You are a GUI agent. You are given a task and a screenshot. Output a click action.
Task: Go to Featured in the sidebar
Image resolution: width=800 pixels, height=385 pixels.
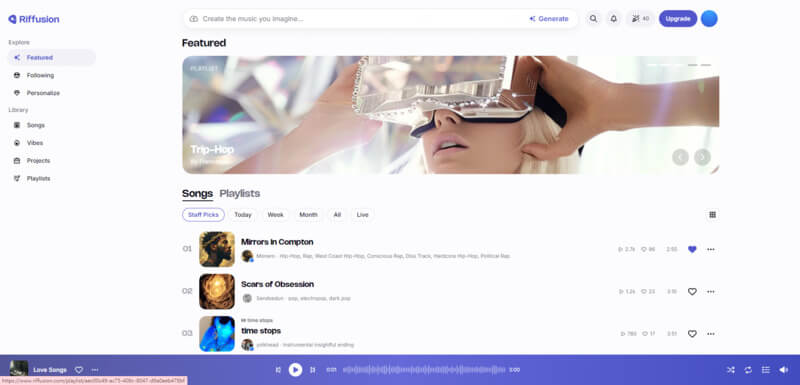pyautogui.click(x=52, y=58)
